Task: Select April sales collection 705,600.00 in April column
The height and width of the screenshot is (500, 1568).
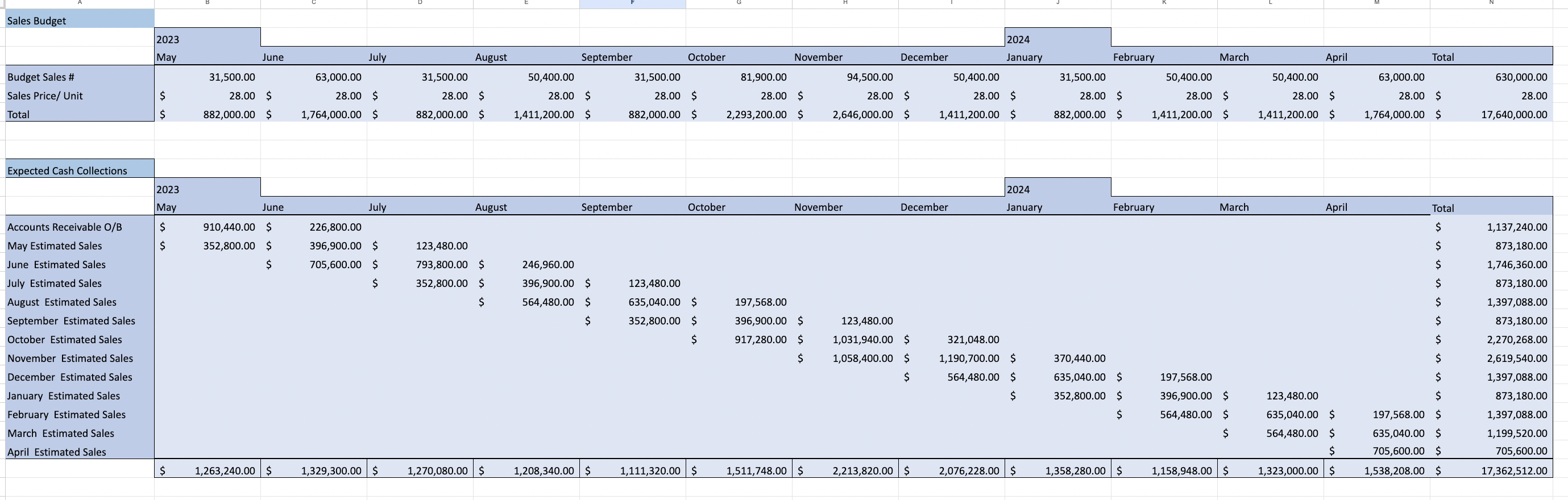Action: (x=1377, y=451)
